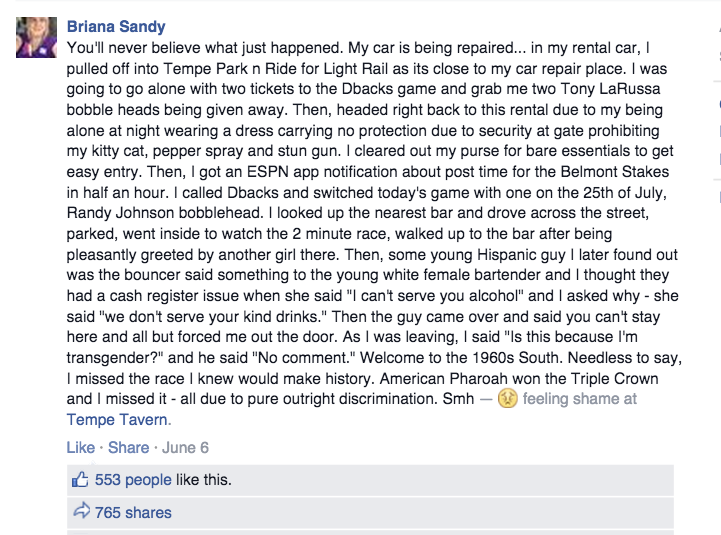Image resolution: width=721 pixels, height=535 pixels.
Task: Click the thumbs-up icon beside 553 people
Action: tap(82, 479)
